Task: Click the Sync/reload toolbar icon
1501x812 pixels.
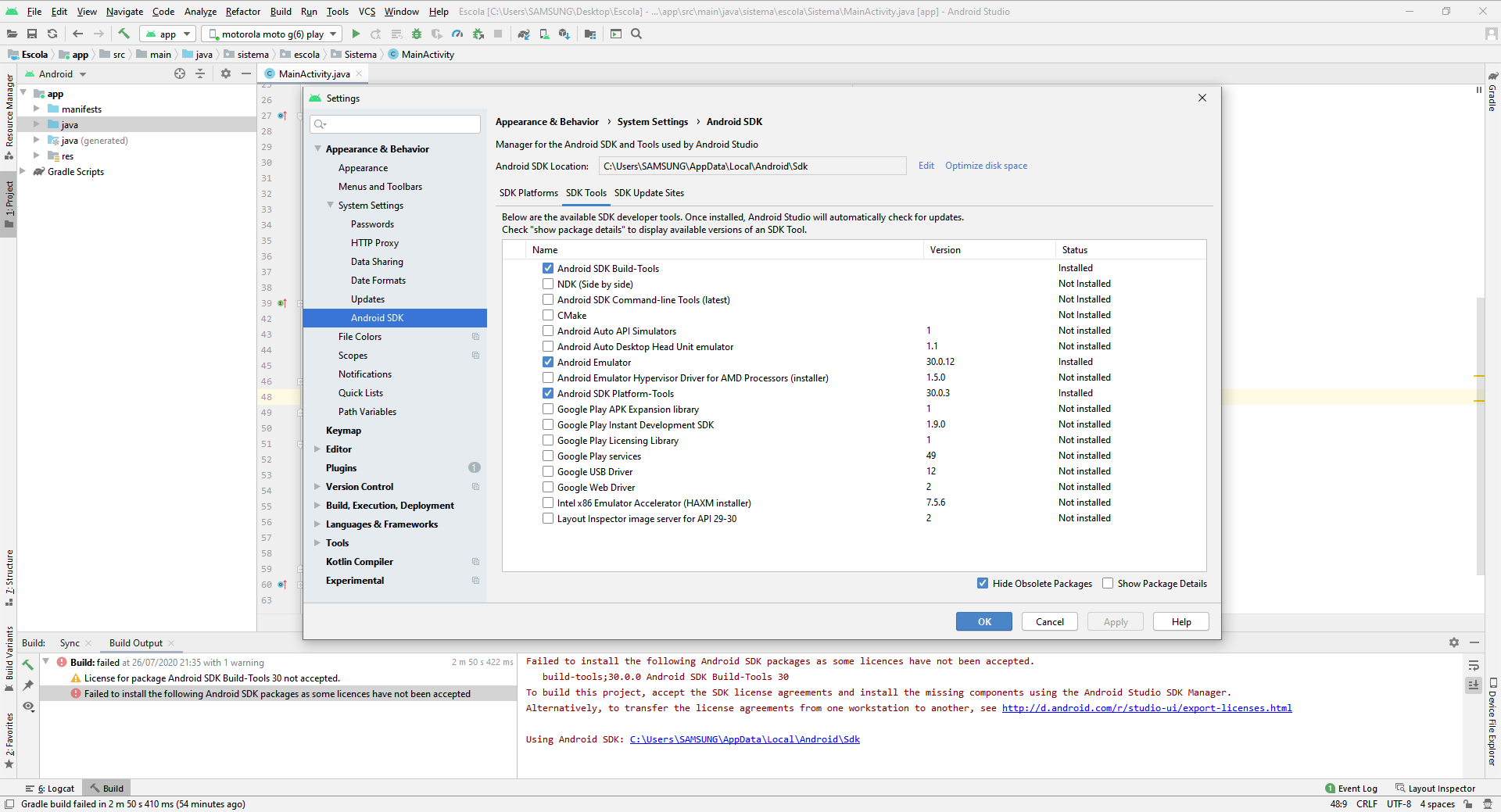Action: point(52,34)
